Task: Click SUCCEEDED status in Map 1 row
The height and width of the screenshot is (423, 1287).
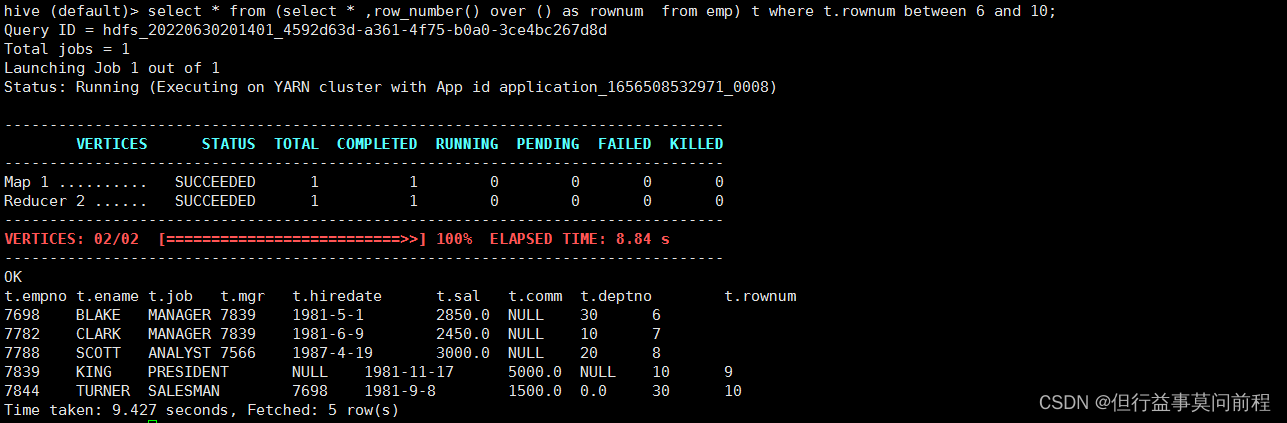Action: point(215,182)
